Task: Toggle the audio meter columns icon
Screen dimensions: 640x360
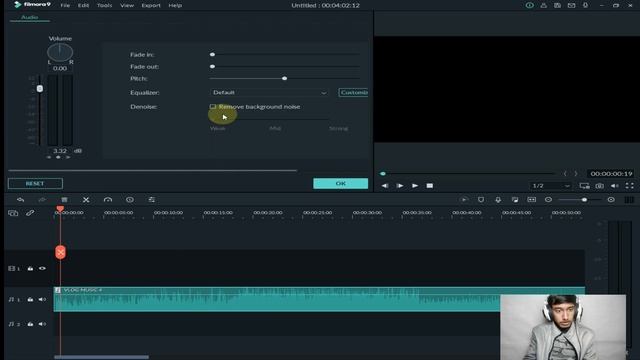Action: [x=629, y=200]
